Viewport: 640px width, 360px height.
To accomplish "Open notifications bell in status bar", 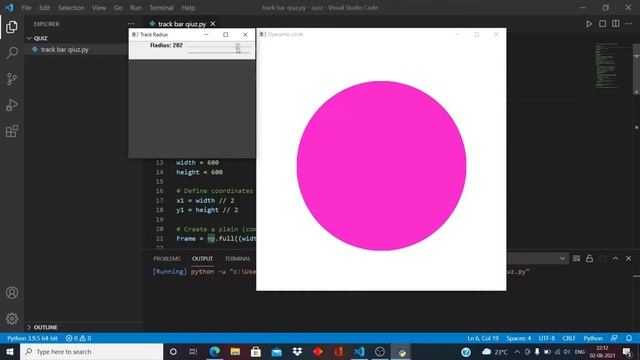I will coord(629,338).
